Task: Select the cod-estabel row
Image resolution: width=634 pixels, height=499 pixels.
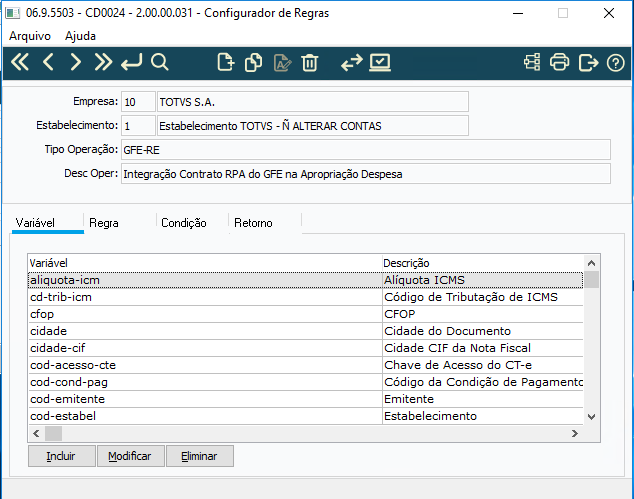Action: 305,416
